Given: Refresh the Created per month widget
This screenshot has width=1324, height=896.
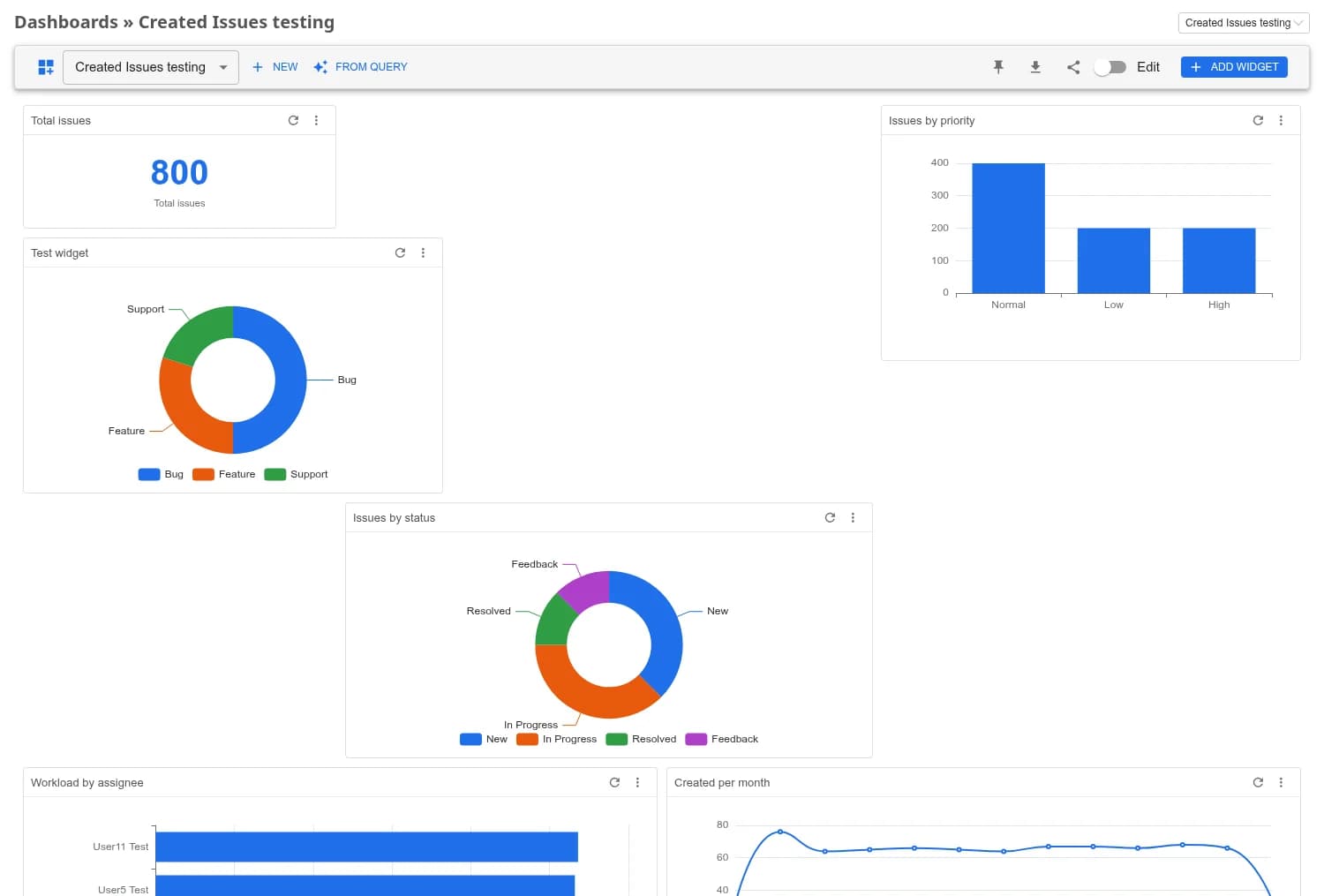Looking at the screenshot, I should click(x=1258, y=782).
